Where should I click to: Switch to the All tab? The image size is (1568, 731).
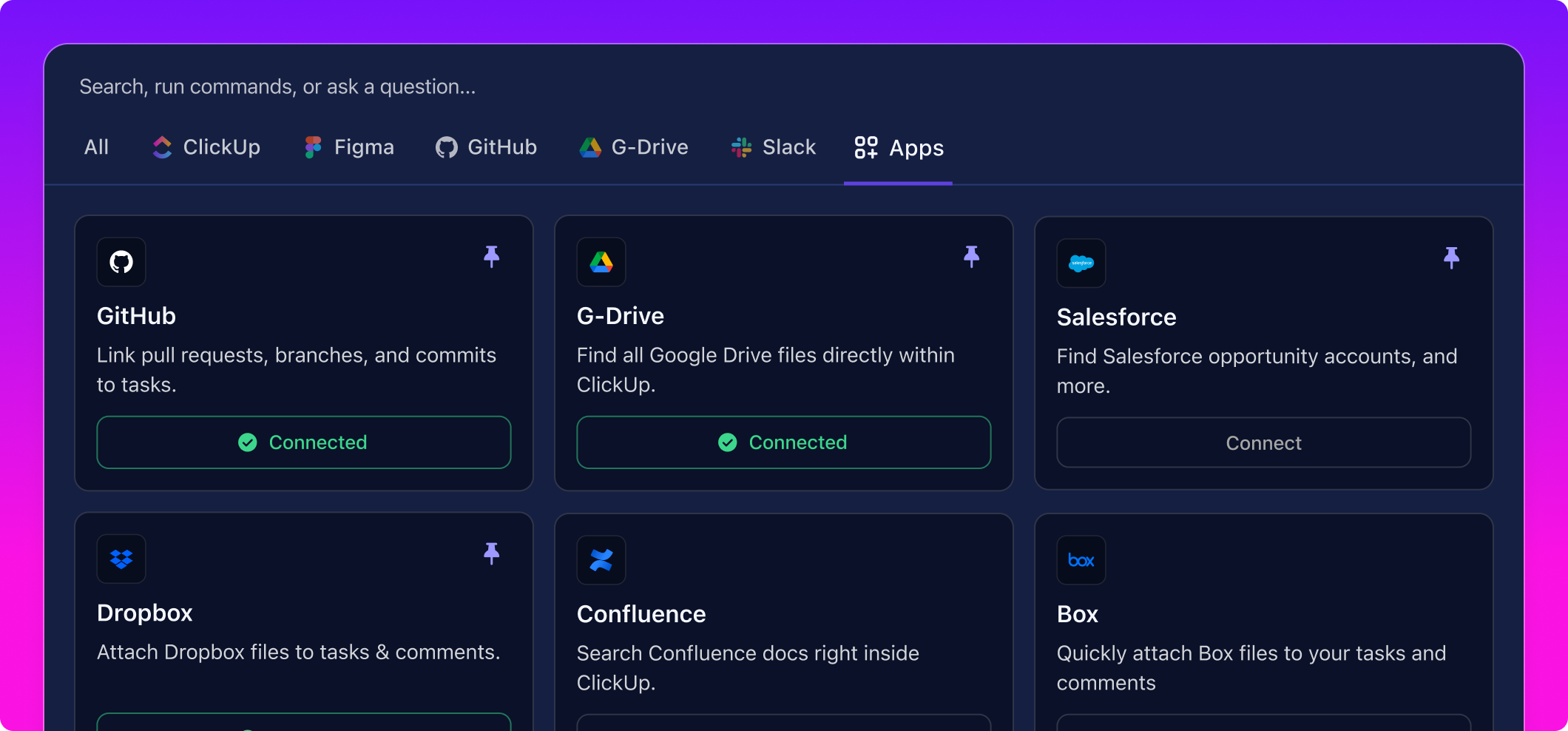point(96,147)
